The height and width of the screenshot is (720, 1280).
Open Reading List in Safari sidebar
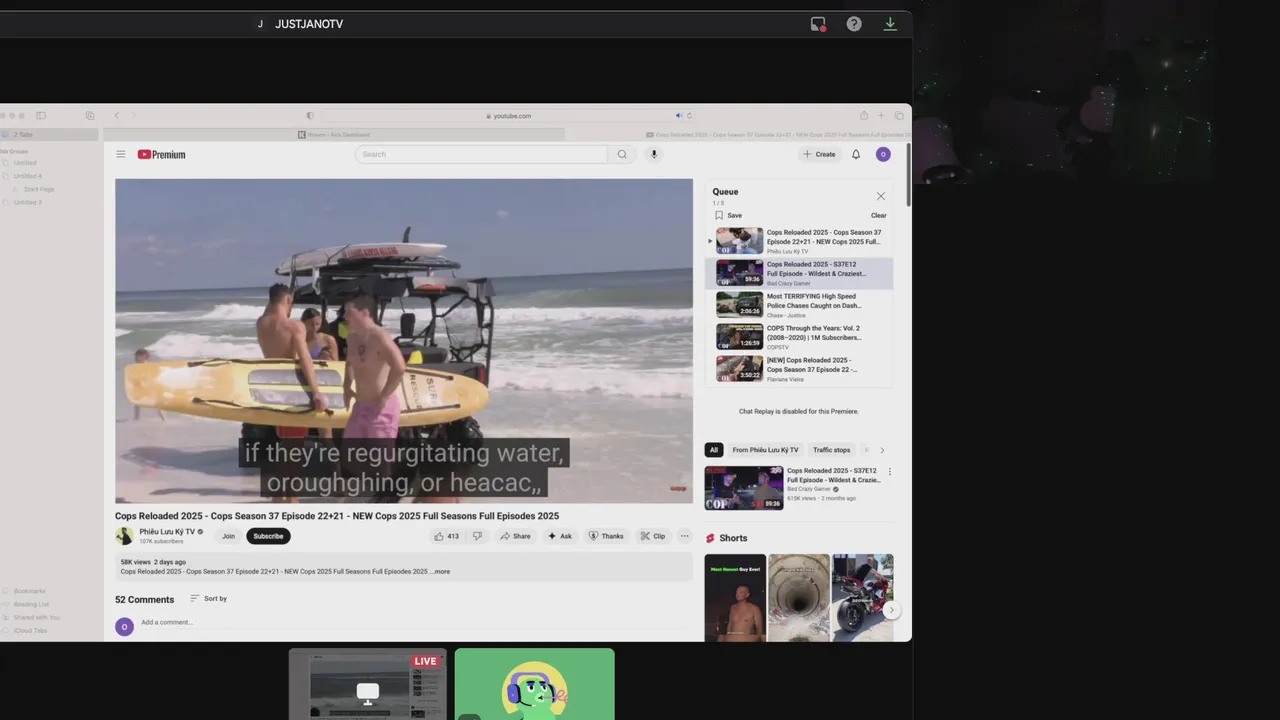pyautogui.click(x=31, y=604)
